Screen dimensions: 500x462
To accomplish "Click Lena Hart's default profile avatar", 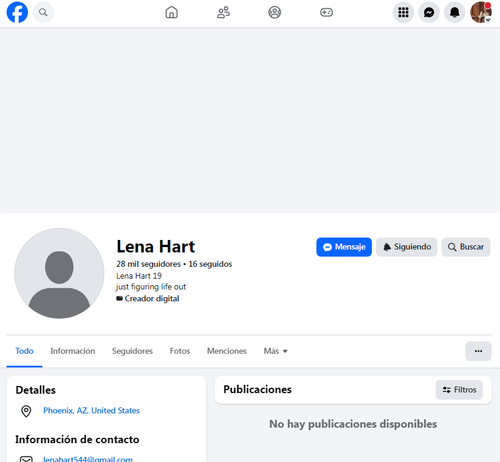I will [x=59, y=273].
